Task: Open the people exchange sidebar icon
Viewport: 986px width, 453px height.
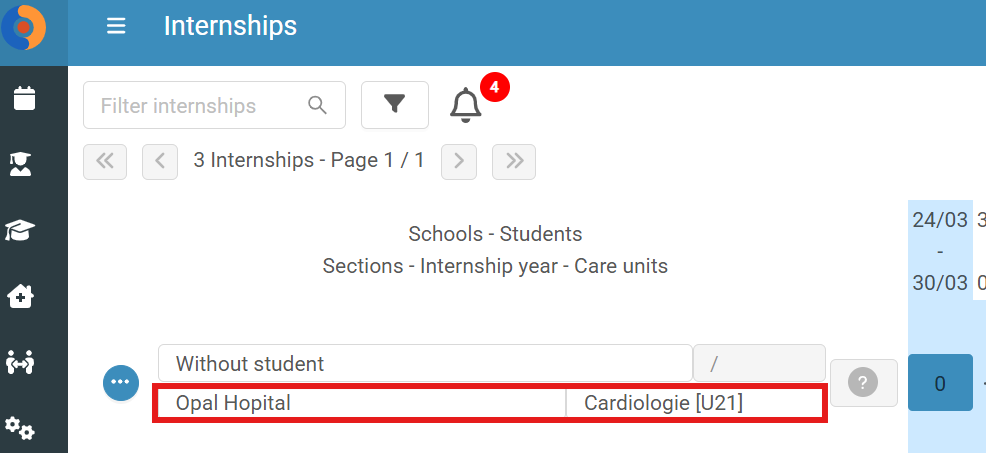Action: click(19, 362)
